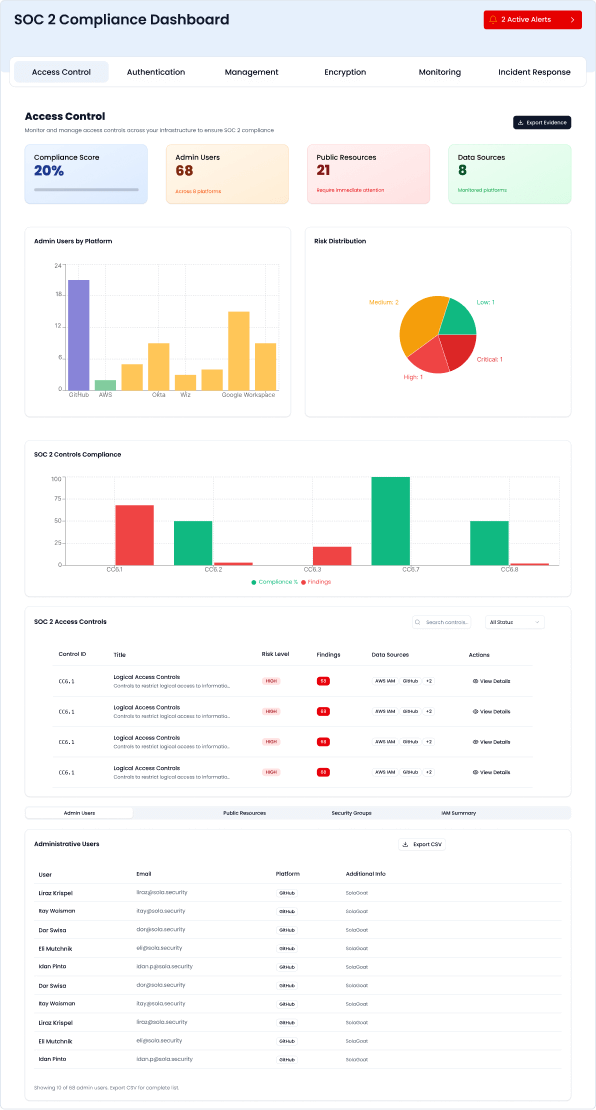
Task: Click the chevron arrow on Active Alerts button
Action: pyautogui.click(x=572, y=20)
